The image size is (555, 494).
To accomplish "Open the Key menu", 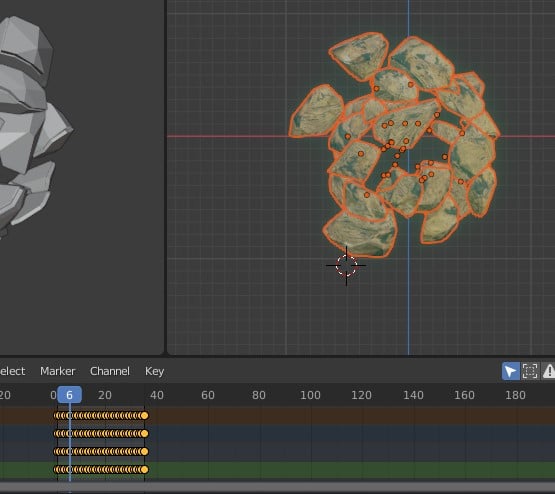I will coord(154,372).
